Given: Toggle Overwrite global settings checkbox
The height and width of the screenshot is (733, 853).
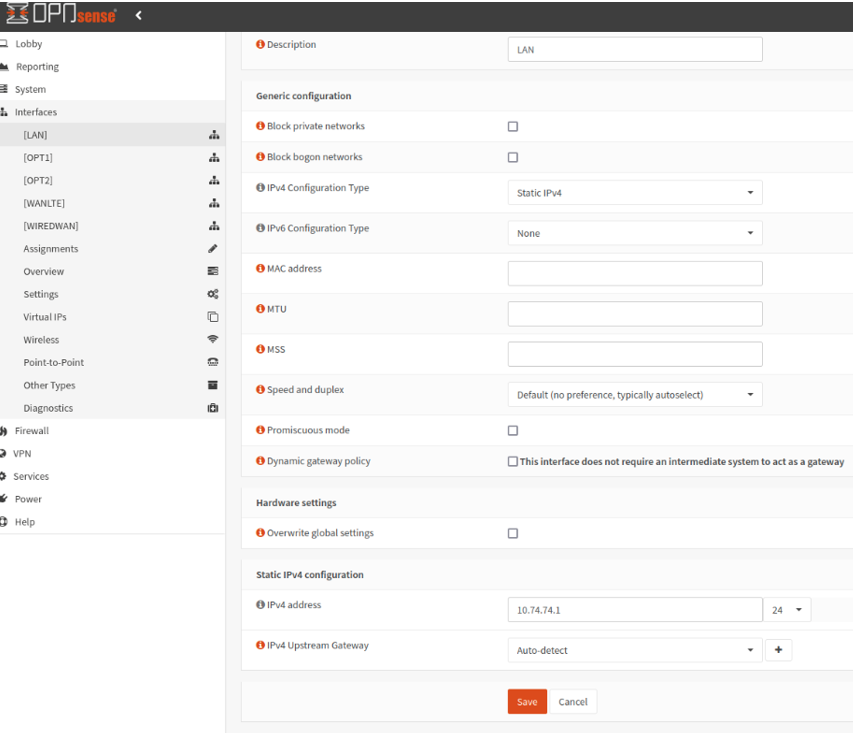Looking at the screenshot, I should pos(513,533).
